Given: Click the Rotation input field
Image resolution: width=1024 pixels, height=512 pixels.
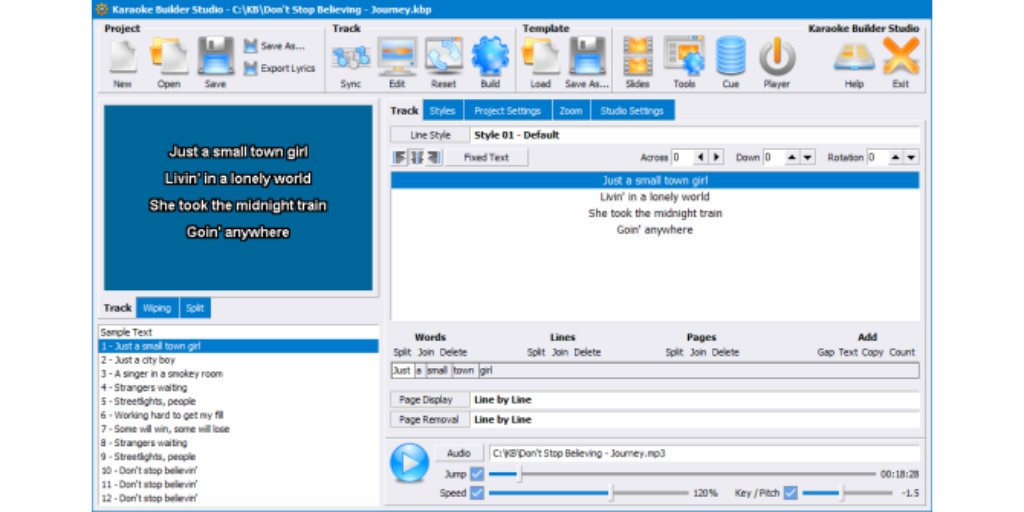Looking at the screenshot, I should (877, 157).
